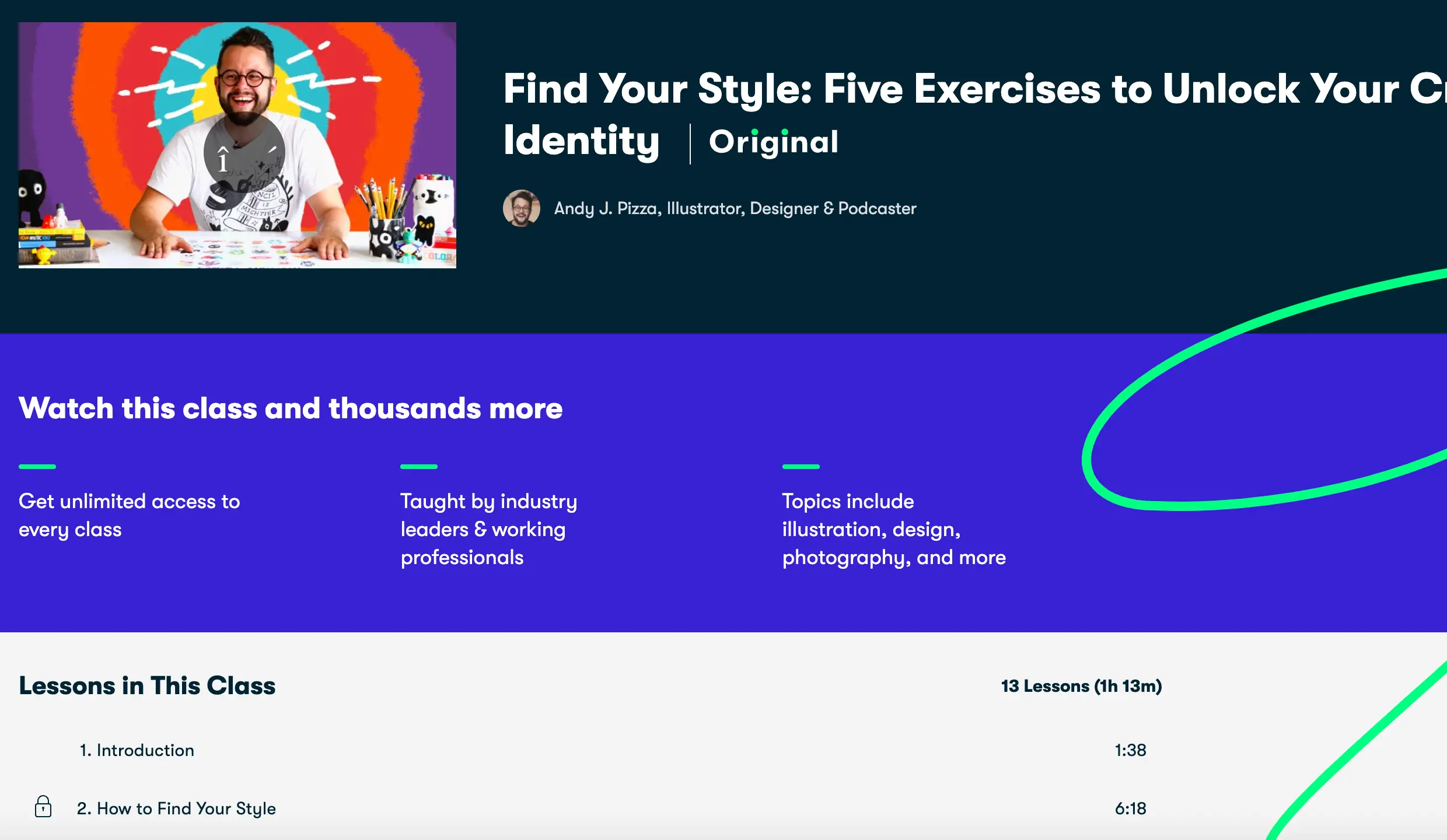Click 'Taught by industry leaders' feature text
Viewport: 1447px width, 840px height.
tap(488, 529)
